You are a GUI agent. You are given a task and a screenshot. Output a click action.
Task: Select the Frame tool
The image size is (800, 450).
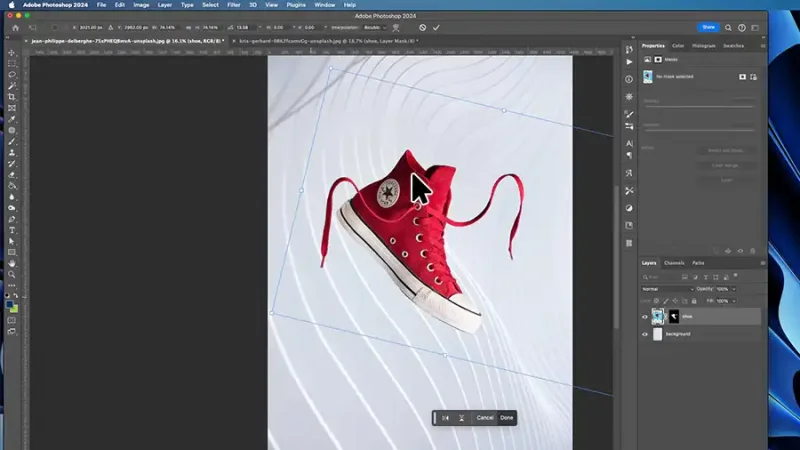click(x=12, y=108)
